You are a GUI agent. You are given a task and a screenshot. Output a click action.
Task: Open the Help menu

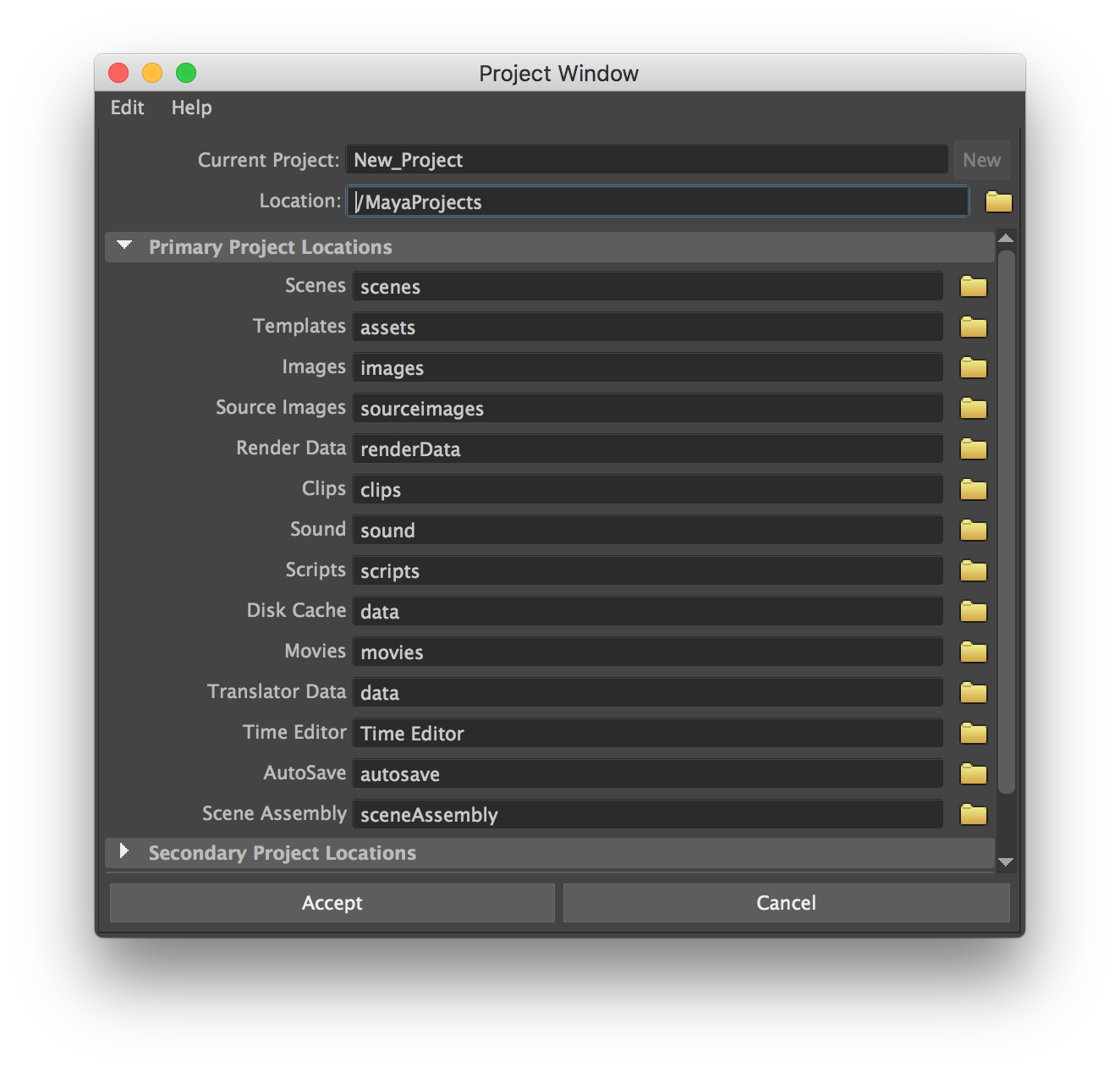[x=191, y=107]
